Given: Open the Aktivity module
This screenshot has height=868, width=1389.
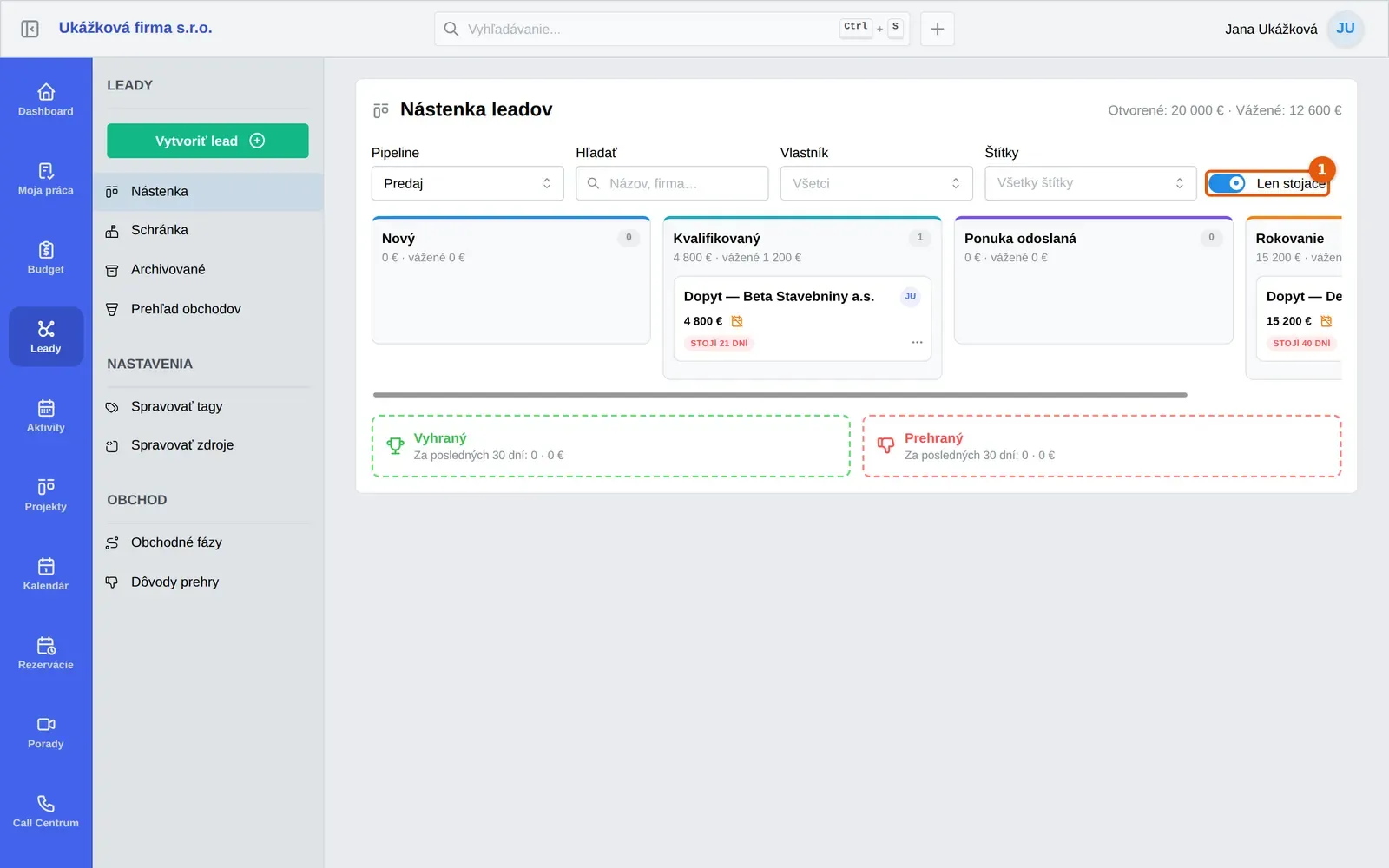Looking at the screenshot, I should (46, 416).
